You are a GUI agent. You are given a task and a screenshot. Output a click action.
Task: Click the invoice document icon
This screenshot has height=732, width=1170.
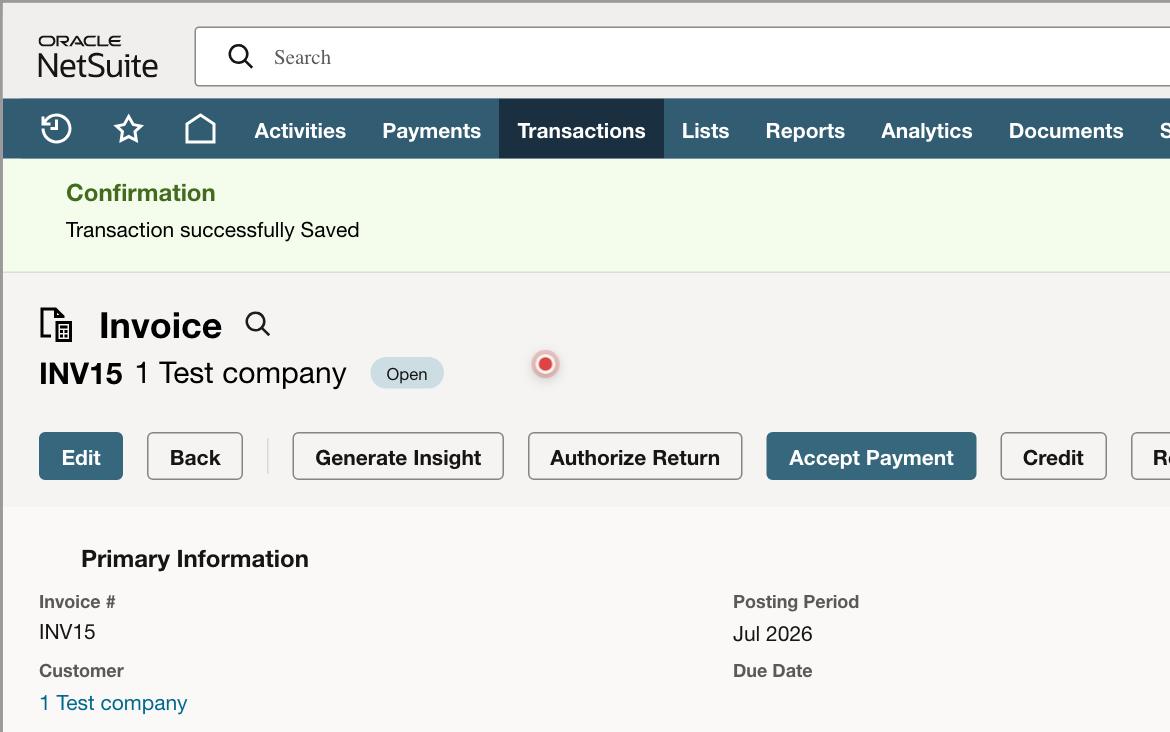coord(56,325)
